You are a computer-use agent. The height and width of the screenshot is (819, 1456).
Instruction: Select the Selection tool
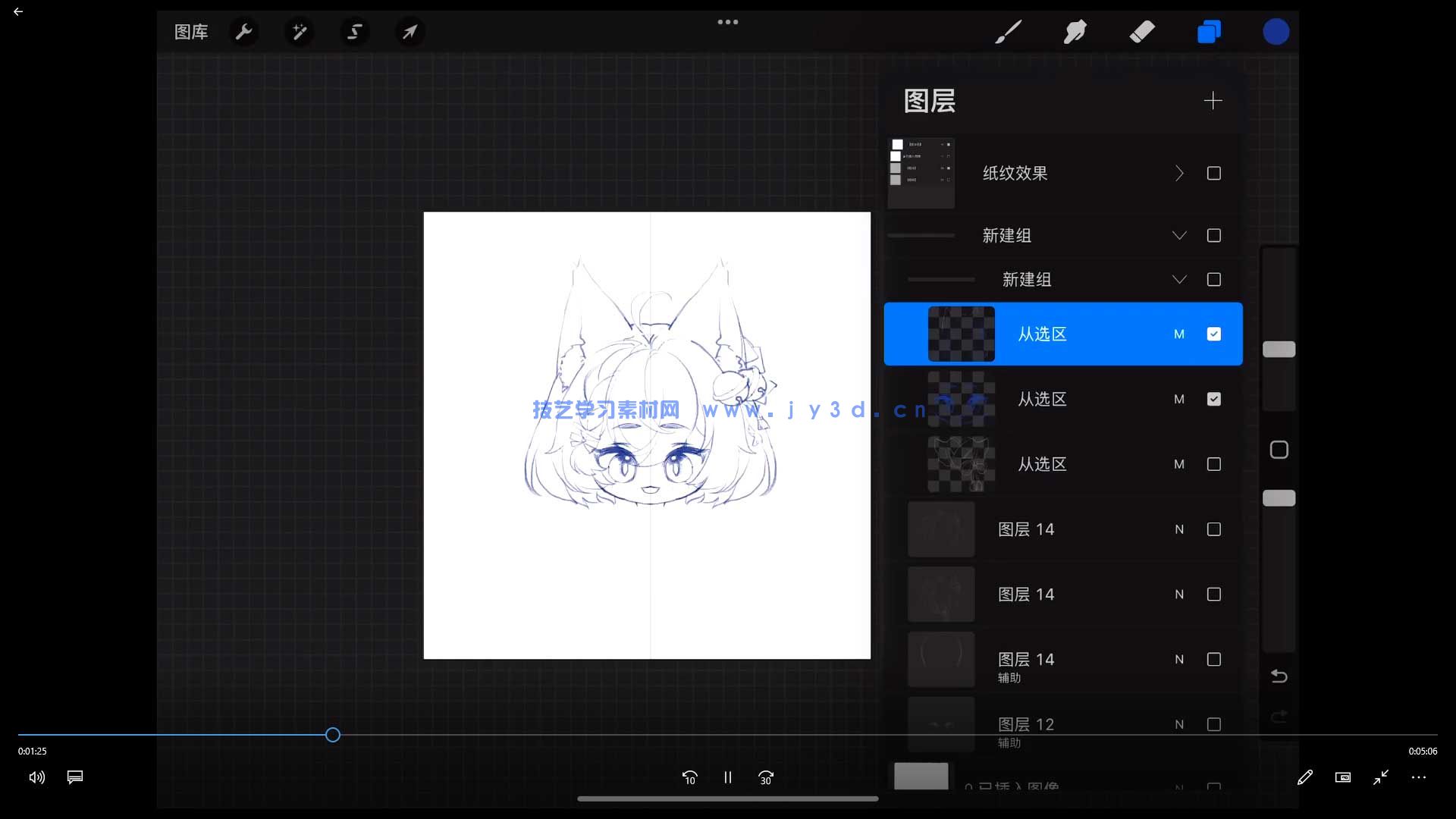(354, 32)
